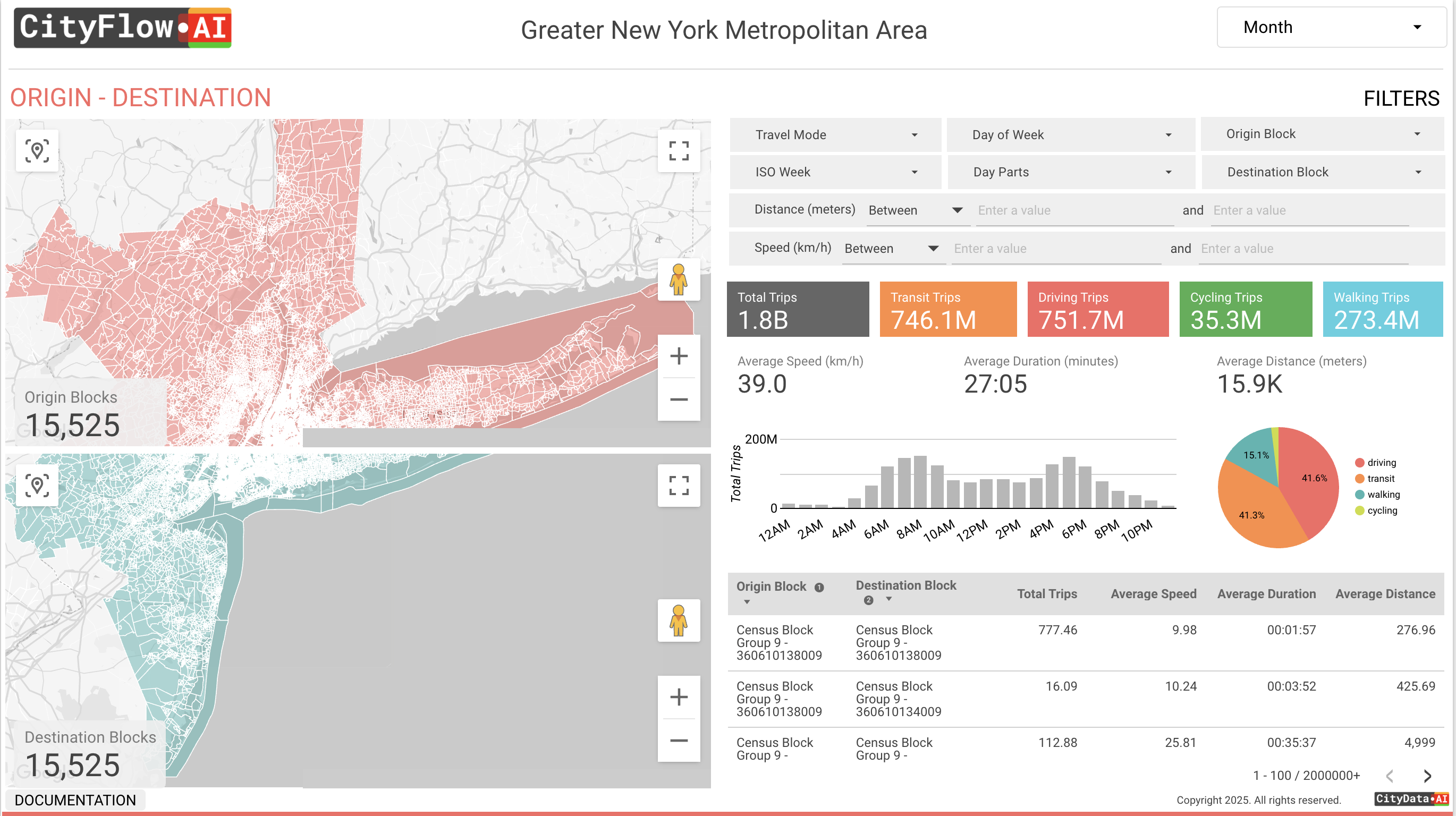1456x816 pixels.
Task: Expand the Day of Week filter
Action: pos(1071,135)
